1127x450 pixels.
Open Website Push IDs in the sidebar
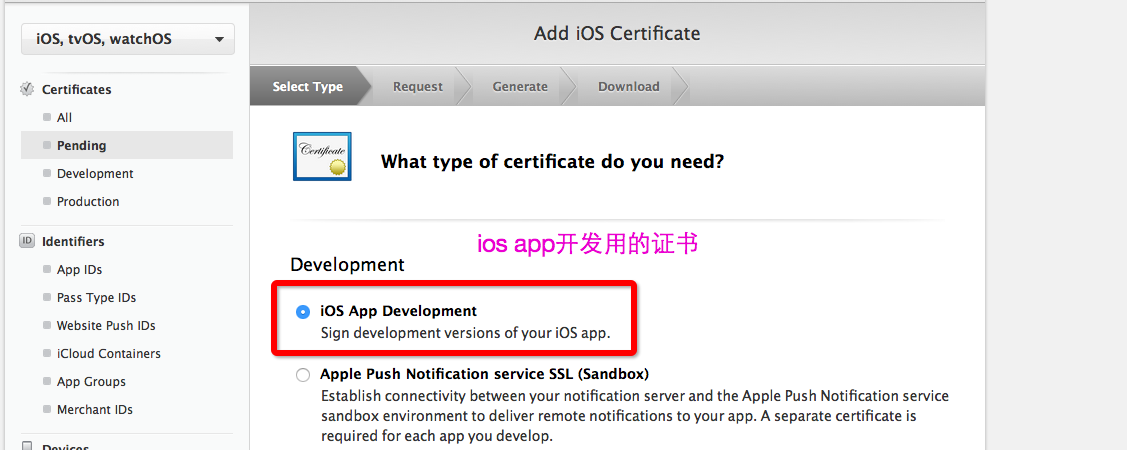[106, 326]
